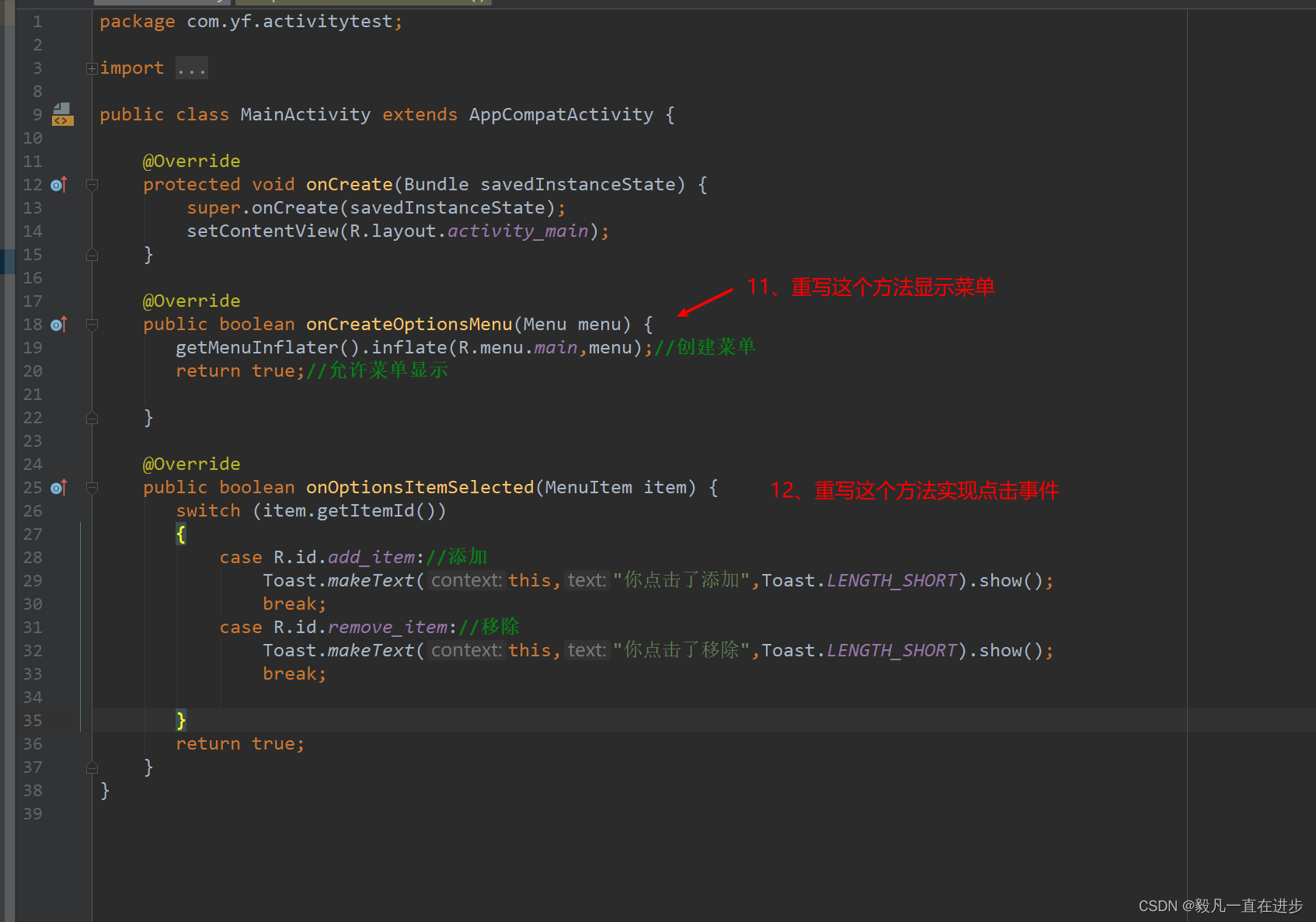1316x922 pixels.
Task: Collapse the onCreateOptionsMenu method on line 18
Action: (x=92, y=325)
